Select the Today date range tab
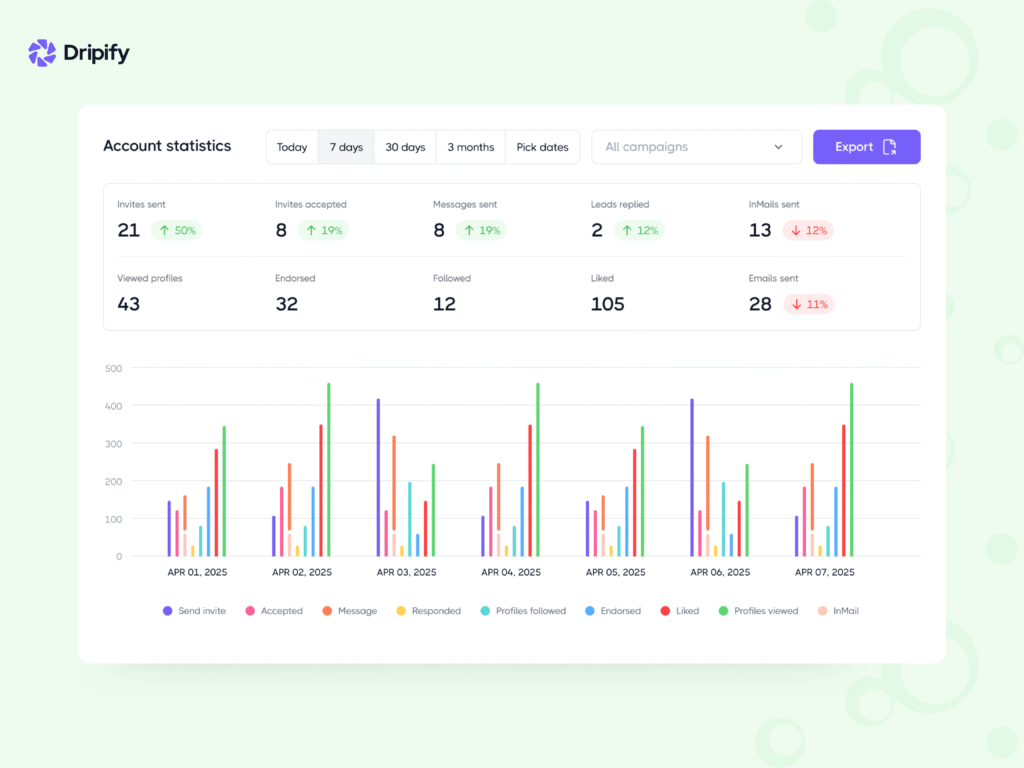Viewport: 1024px width, 768px height. pos(292,146)
